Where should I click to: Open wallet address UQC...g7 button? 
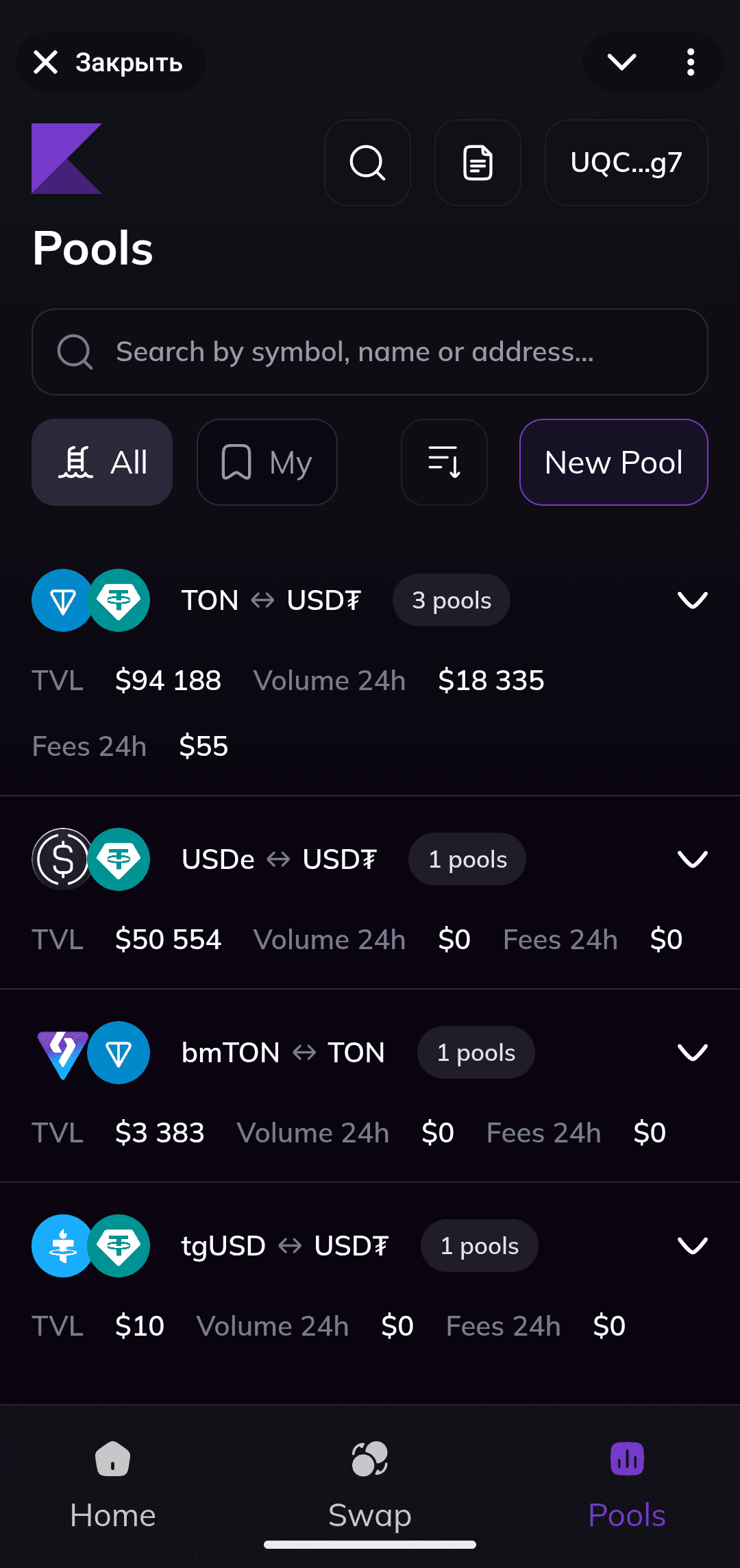pyautogui.click(x=626, y=163)
